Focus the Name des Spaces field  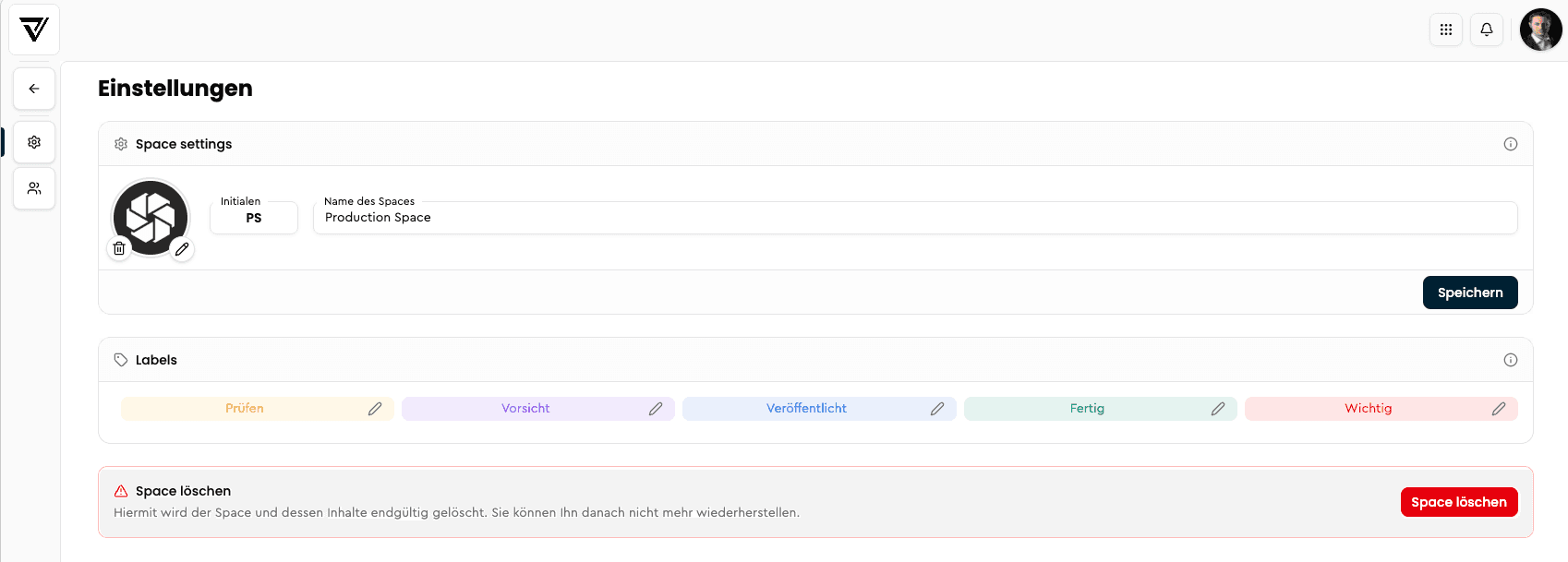pyautogui.click(x=915, y=218)
